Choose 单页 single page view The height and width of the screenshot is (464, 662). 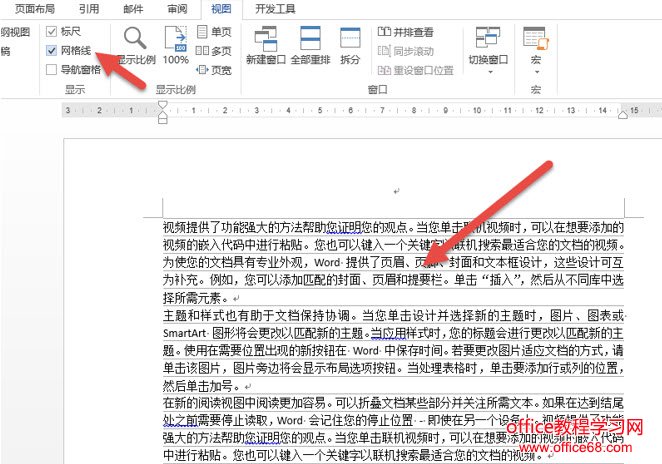click(x=214, y=32)
